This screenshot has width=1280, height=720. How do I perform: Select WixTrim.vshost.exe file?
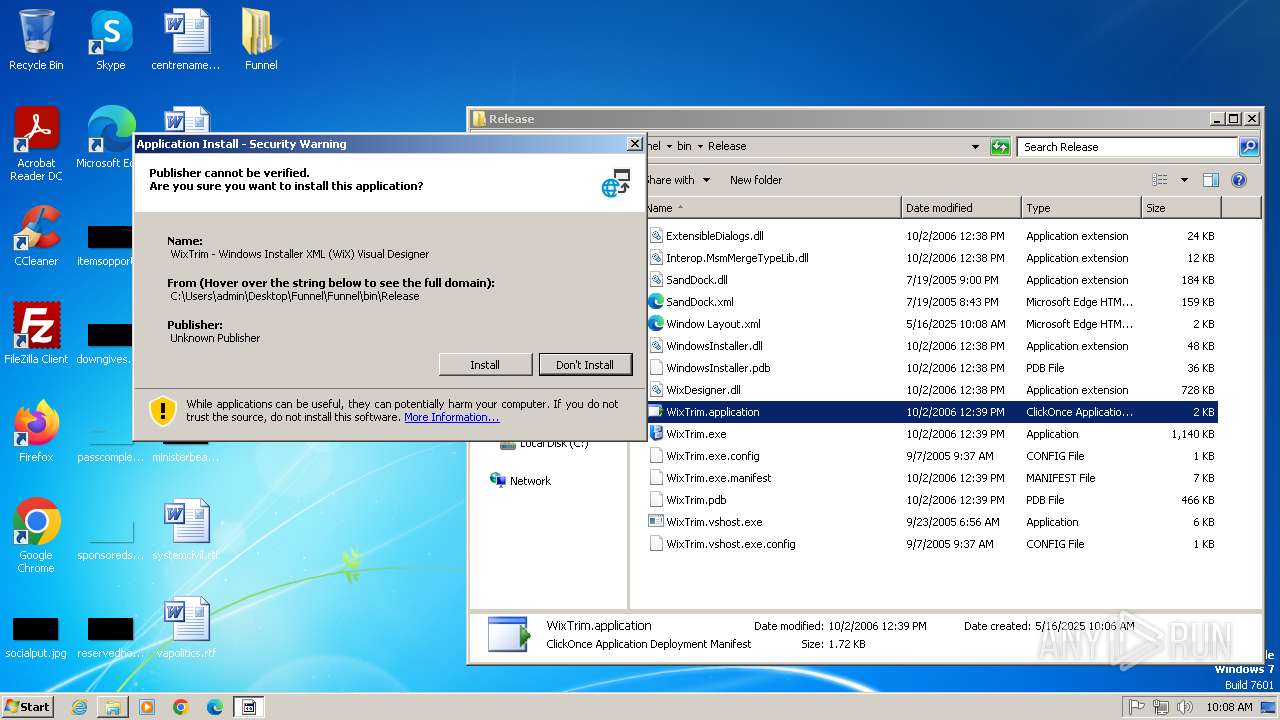coord(714,522)
